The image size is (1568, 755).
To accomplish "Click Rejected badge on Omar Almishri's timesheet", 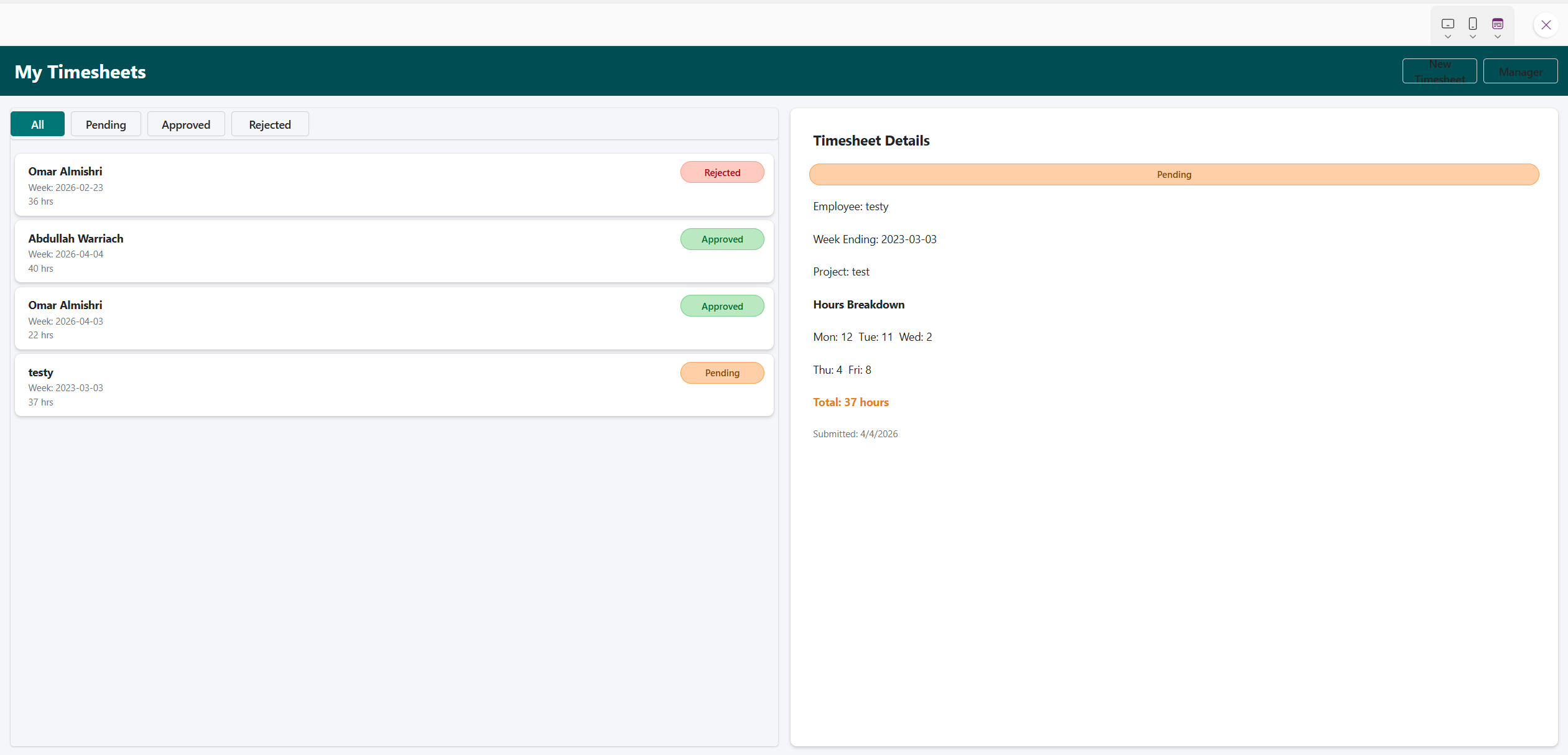I will coord(721,172).
